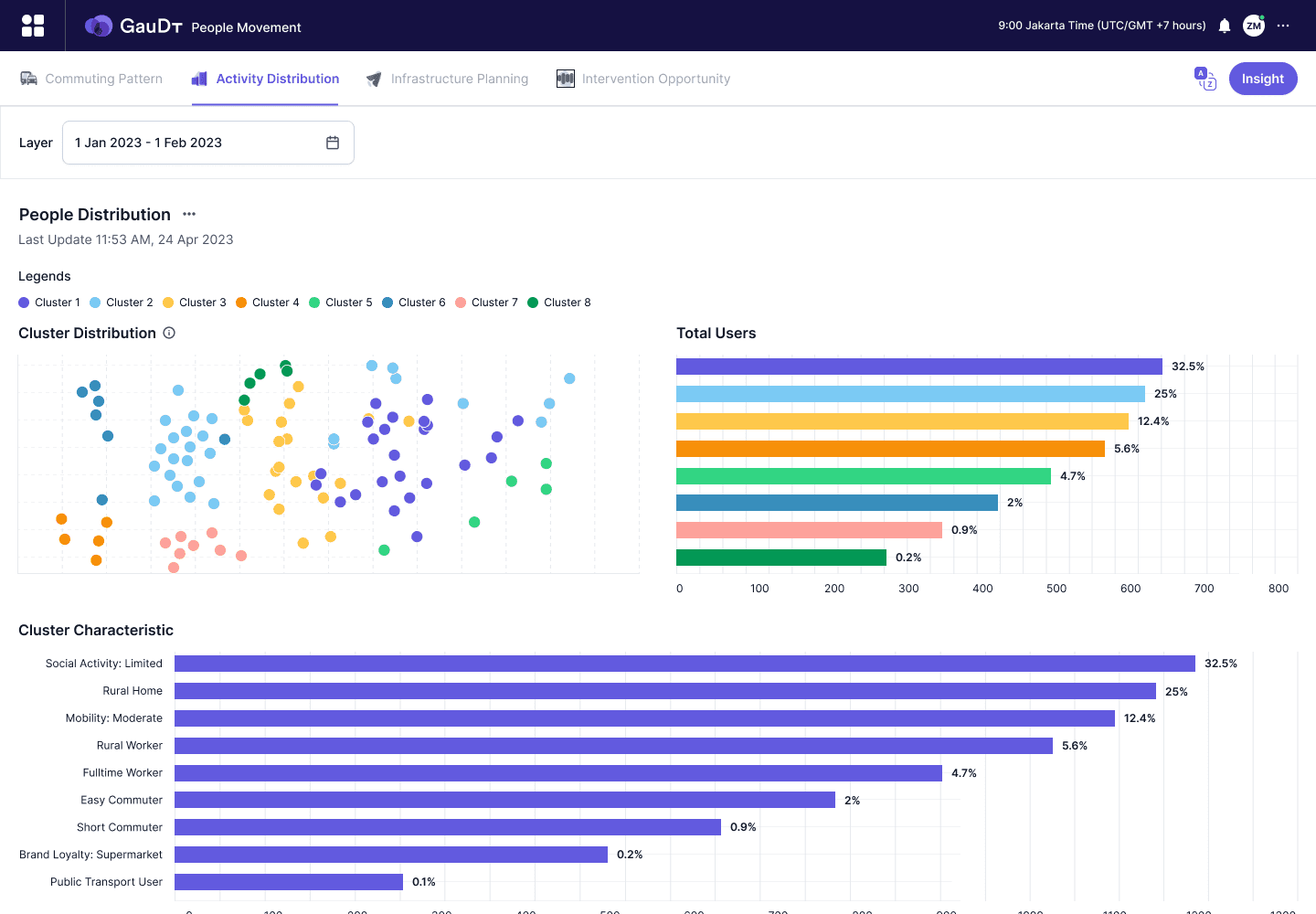
Task: Click the Easy Commuter bar
Action: tap(504, 800)
